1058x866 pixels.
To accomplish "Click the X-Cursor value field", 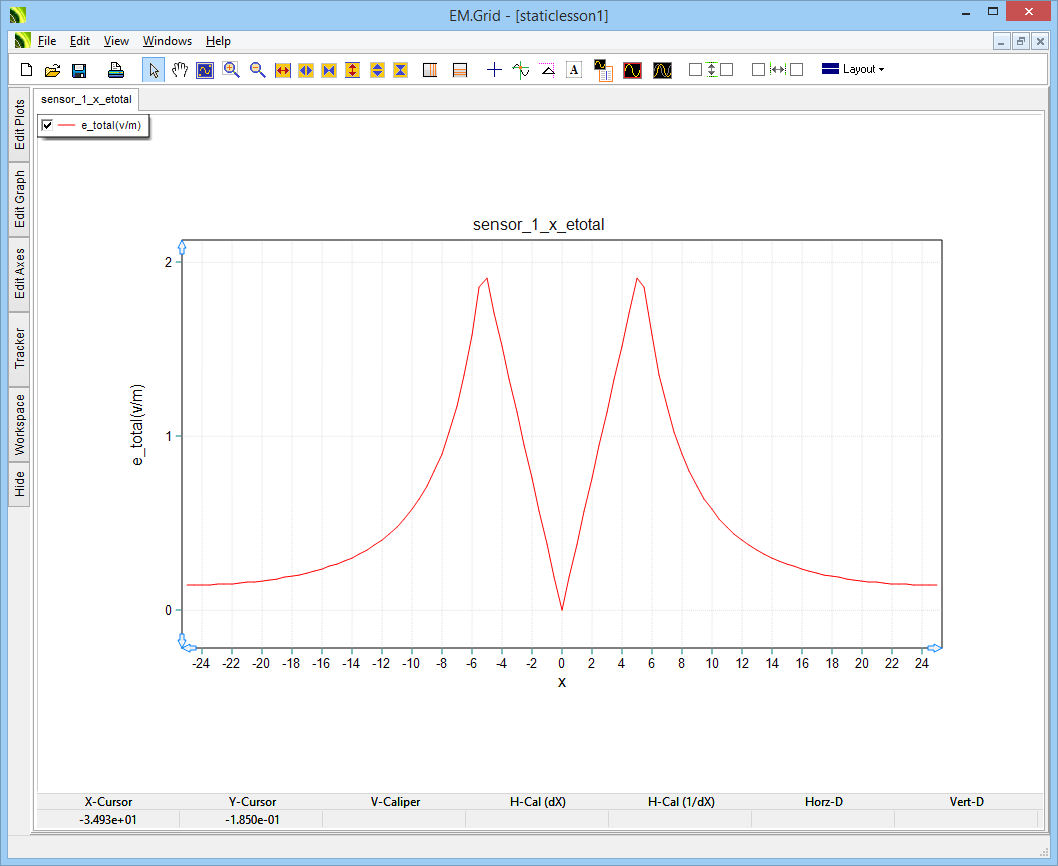I will 108,820.
